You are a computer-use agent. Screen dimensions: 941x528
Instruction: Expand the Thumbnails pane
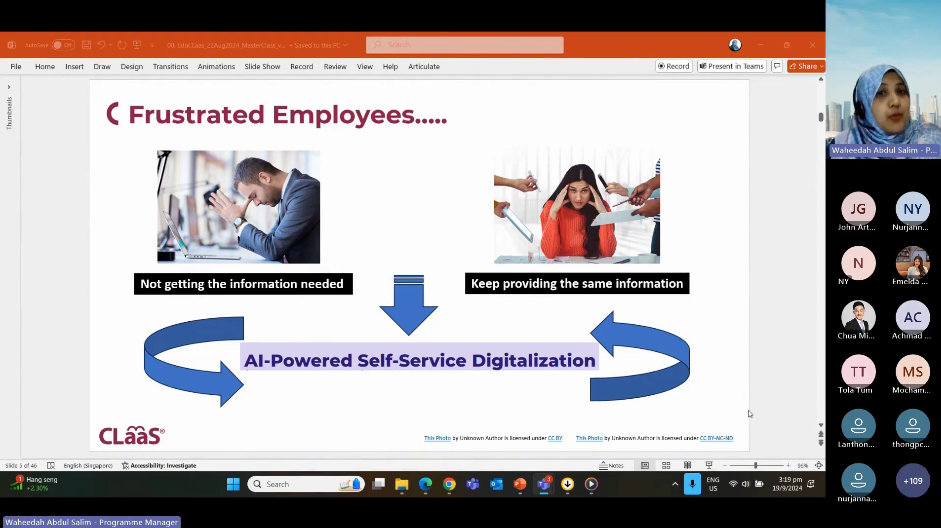pos(9,87)
